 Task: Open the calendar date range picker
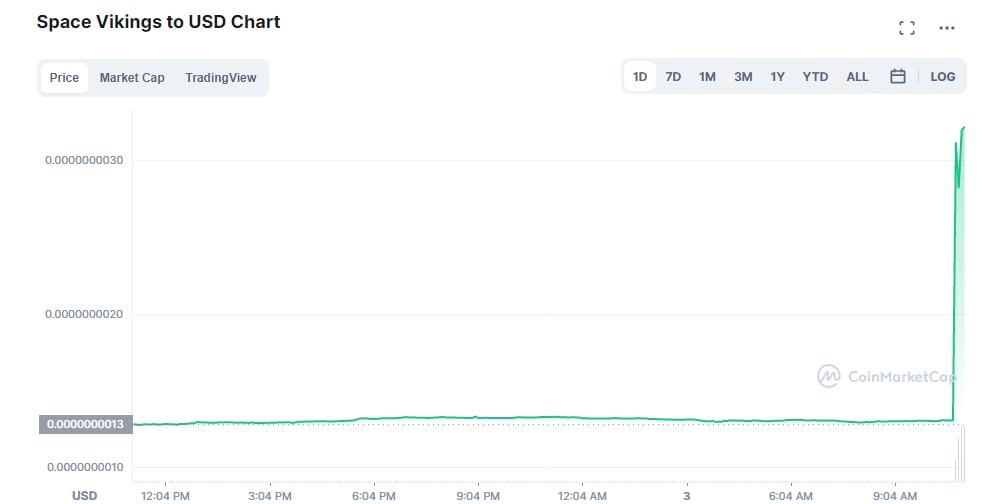point(897,76)
